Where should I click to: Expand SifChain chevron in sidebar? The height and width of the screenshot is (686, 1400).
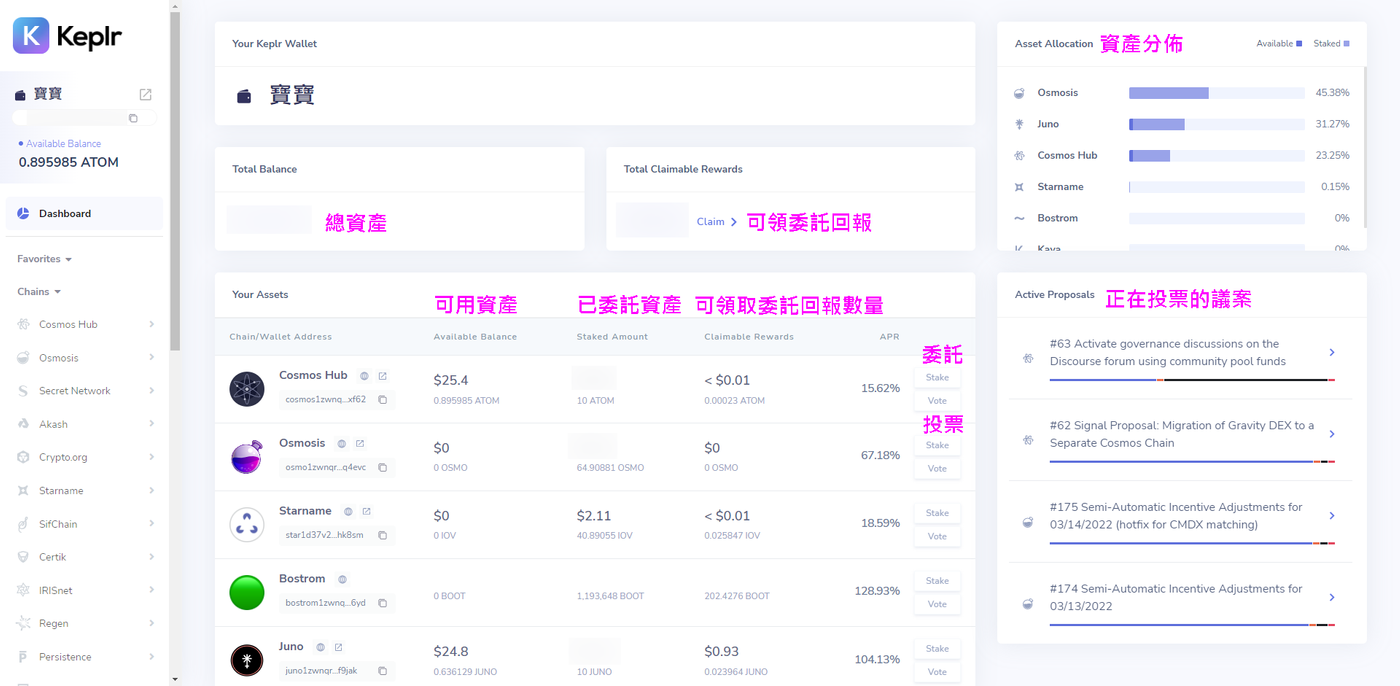point(151,524)
